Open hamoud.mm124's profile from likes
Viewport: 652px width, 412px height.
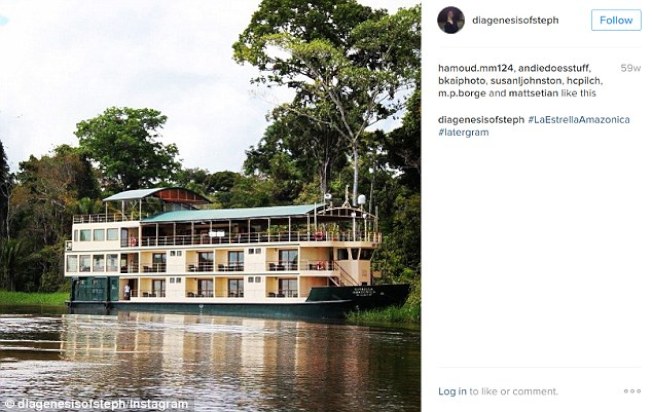475,68
